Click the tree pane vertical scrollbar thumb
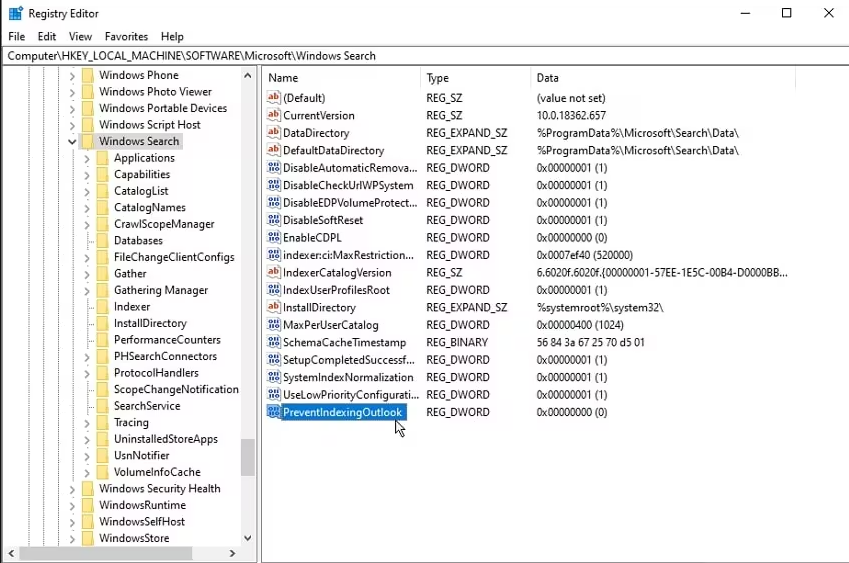849x563 pixels. coord(247,457)
